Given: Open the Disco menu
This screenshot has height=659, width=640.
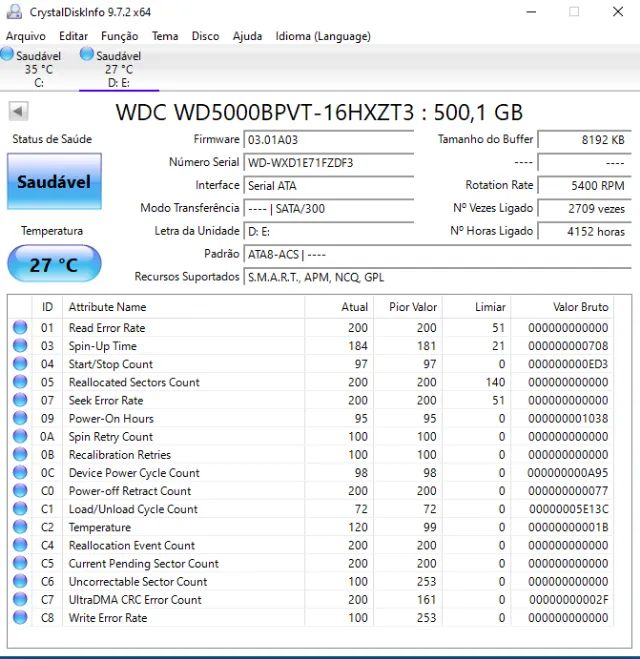Looking at the screenshot, I should pos(205,36).
